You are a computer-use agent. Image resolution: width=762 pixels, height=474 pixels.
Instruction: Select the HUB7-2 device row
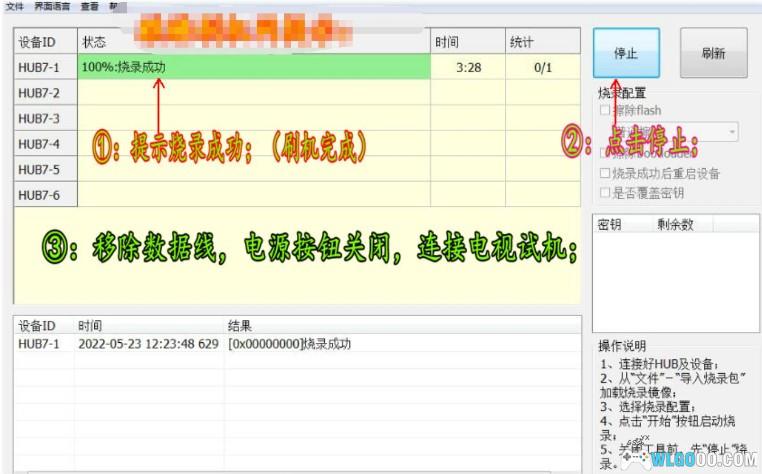[x=297, y=92]
